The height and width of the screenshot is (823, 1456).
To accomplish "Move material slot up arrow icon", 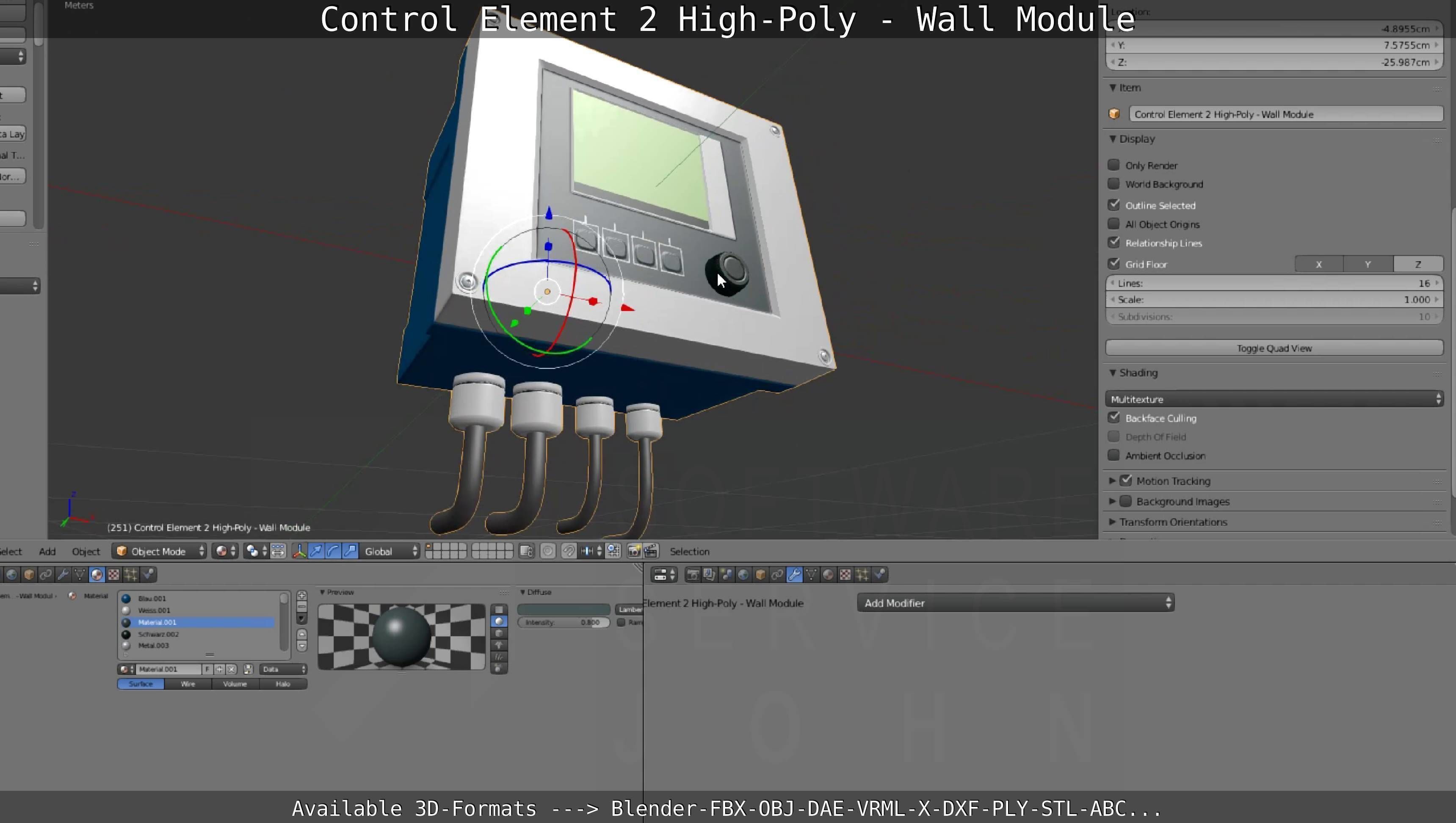I will coord(302,634).
